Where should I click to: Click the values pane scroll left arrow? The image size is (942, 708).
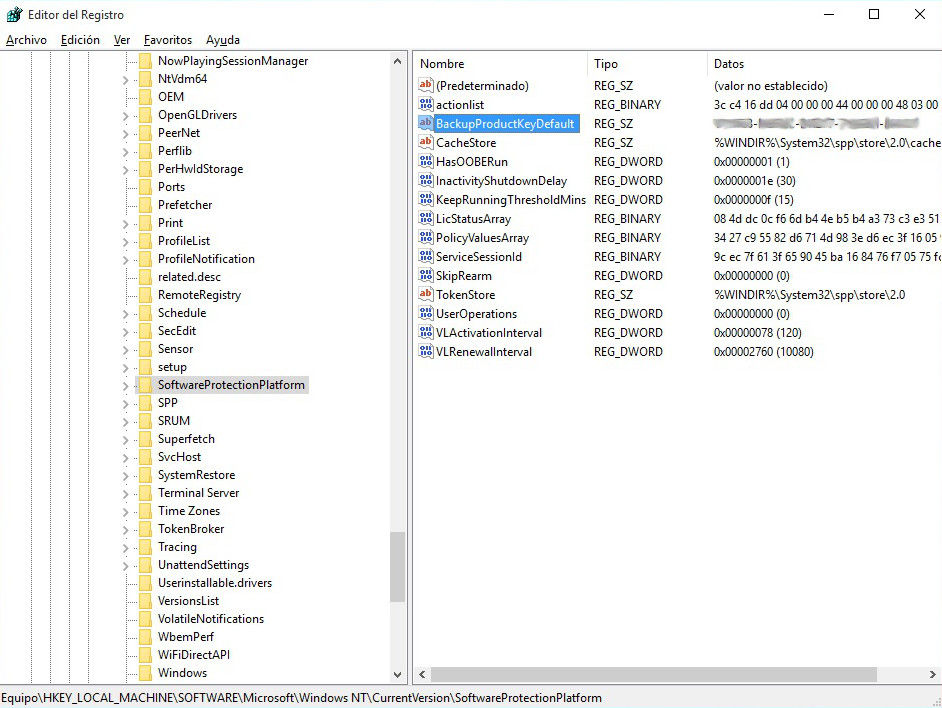click(422, 674)
